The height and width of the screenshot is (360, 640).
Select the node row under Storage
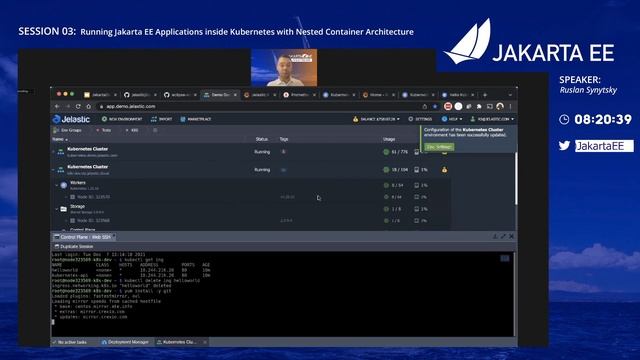(x=251, y=221)
